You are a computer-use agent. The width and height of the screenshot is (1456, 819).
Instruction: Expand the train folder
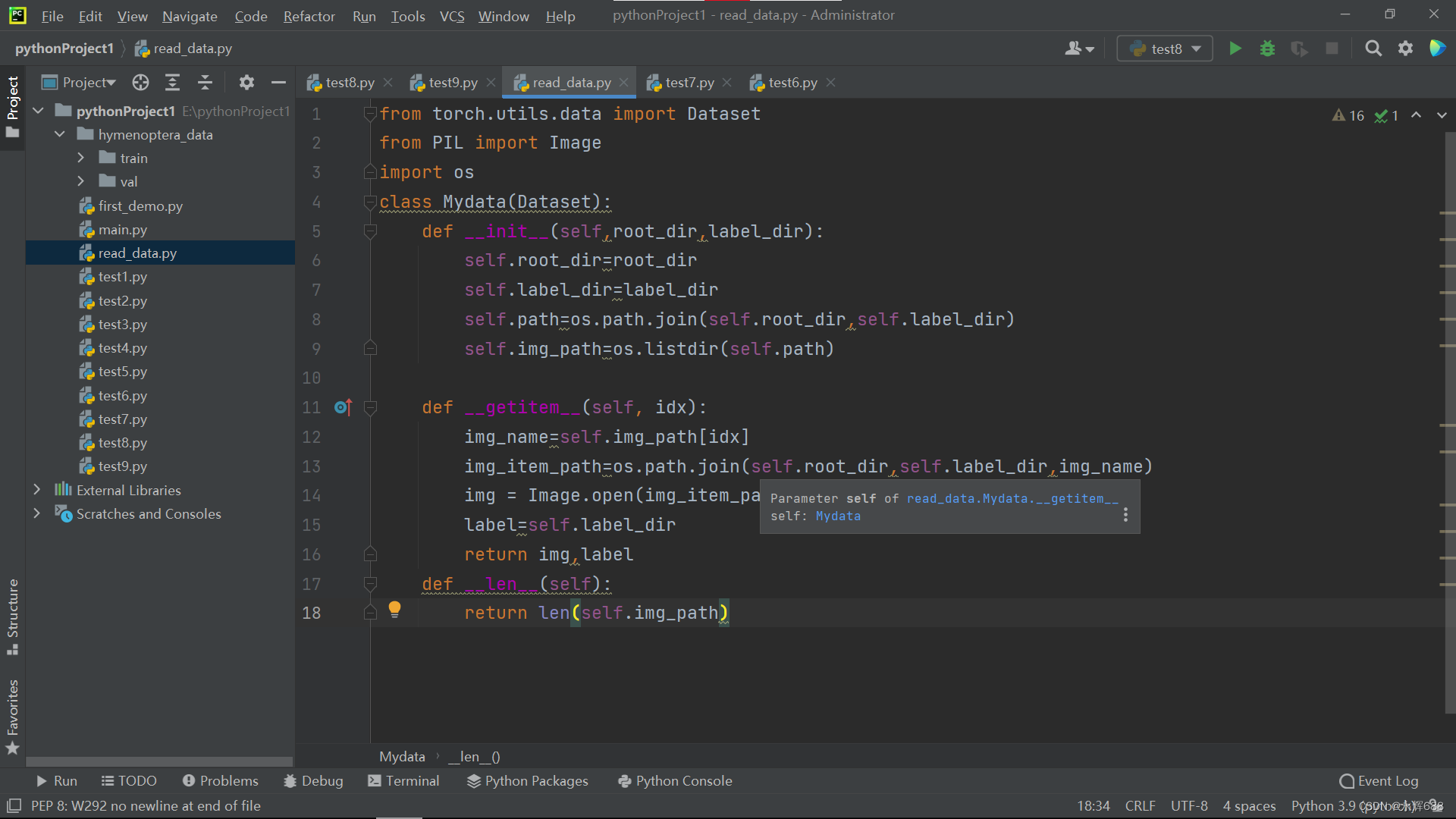pos(81,158)
